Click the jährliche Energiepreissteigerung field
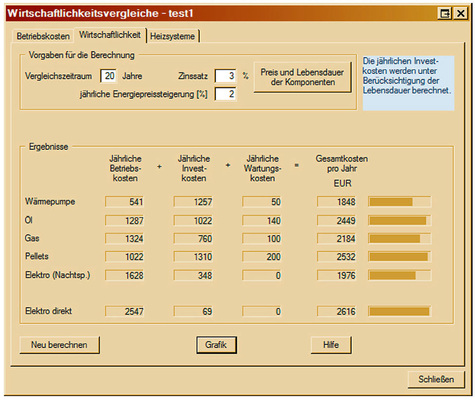 click(x=226, y=94)
